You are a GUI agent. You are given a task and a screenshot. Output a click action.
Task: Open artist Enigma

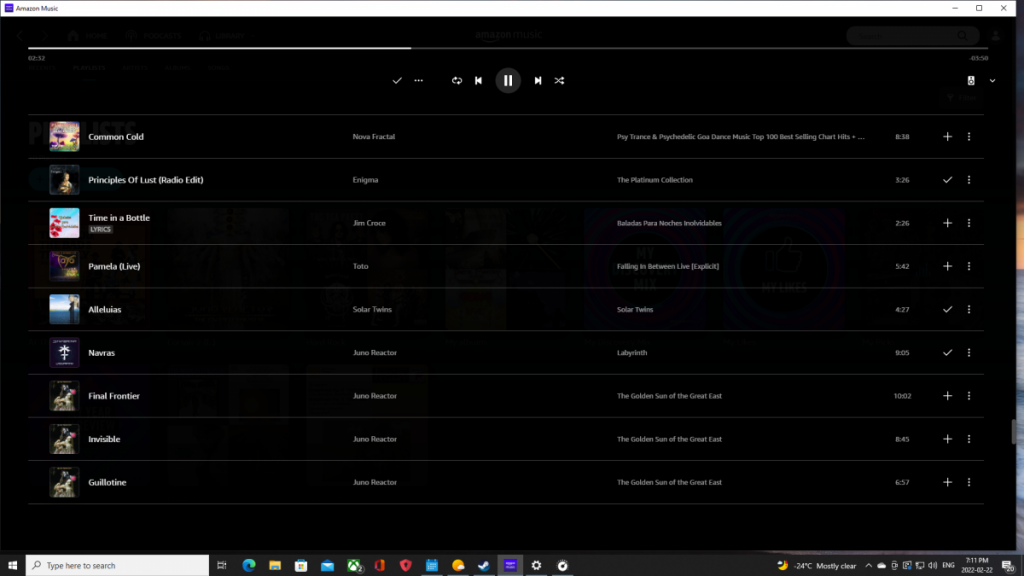point(365,180)
